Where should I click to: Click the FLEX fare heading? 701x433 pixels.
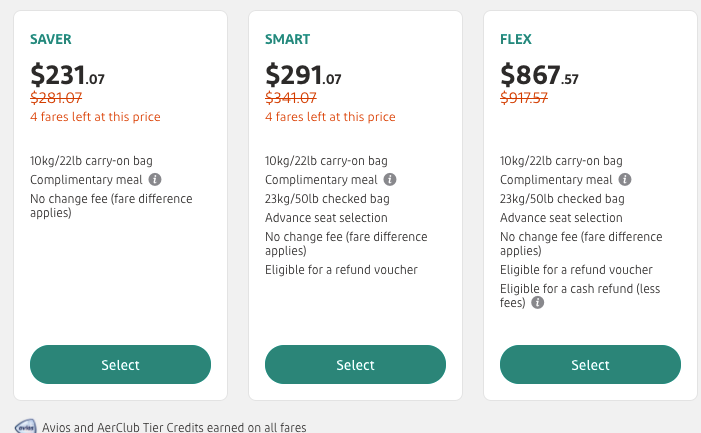point(518,40)
